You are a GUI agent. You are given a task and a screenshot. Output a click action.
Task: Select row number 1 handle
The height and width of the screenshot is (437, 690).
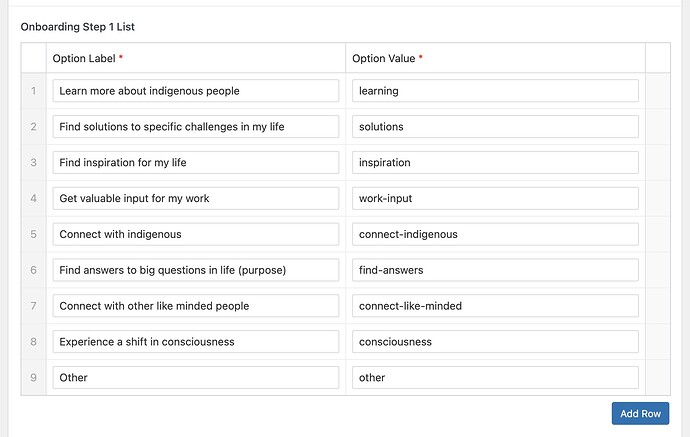pos(33,91)
